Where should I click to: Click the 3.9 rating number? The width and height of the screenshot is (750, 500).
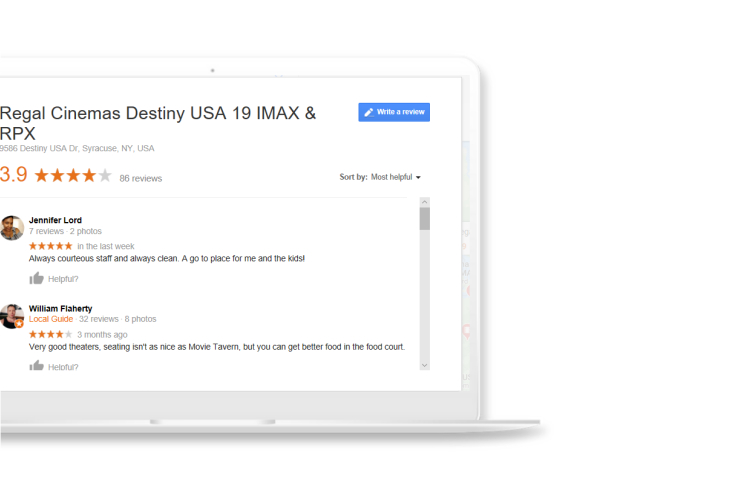[14, 175]
